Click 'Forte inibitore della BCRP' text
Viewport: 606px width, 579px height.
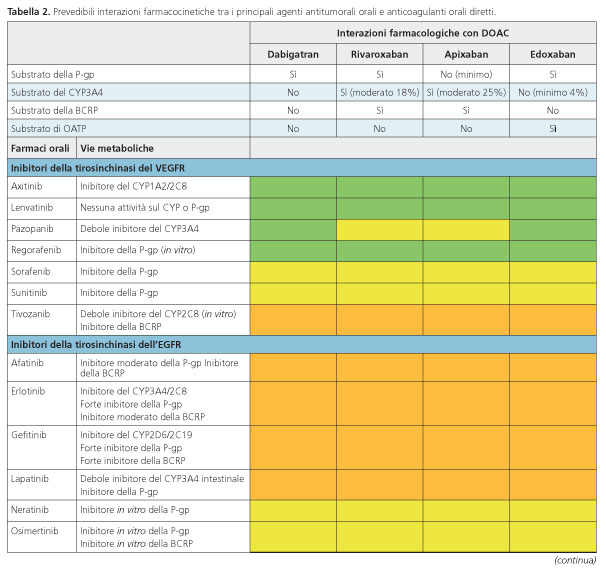(x=133, y=461)
